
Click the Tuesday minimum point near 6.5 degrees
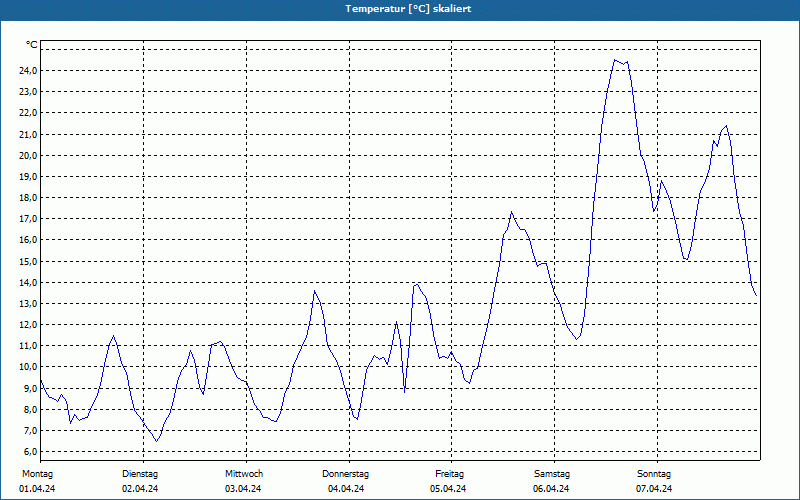(x=157, y=441)
